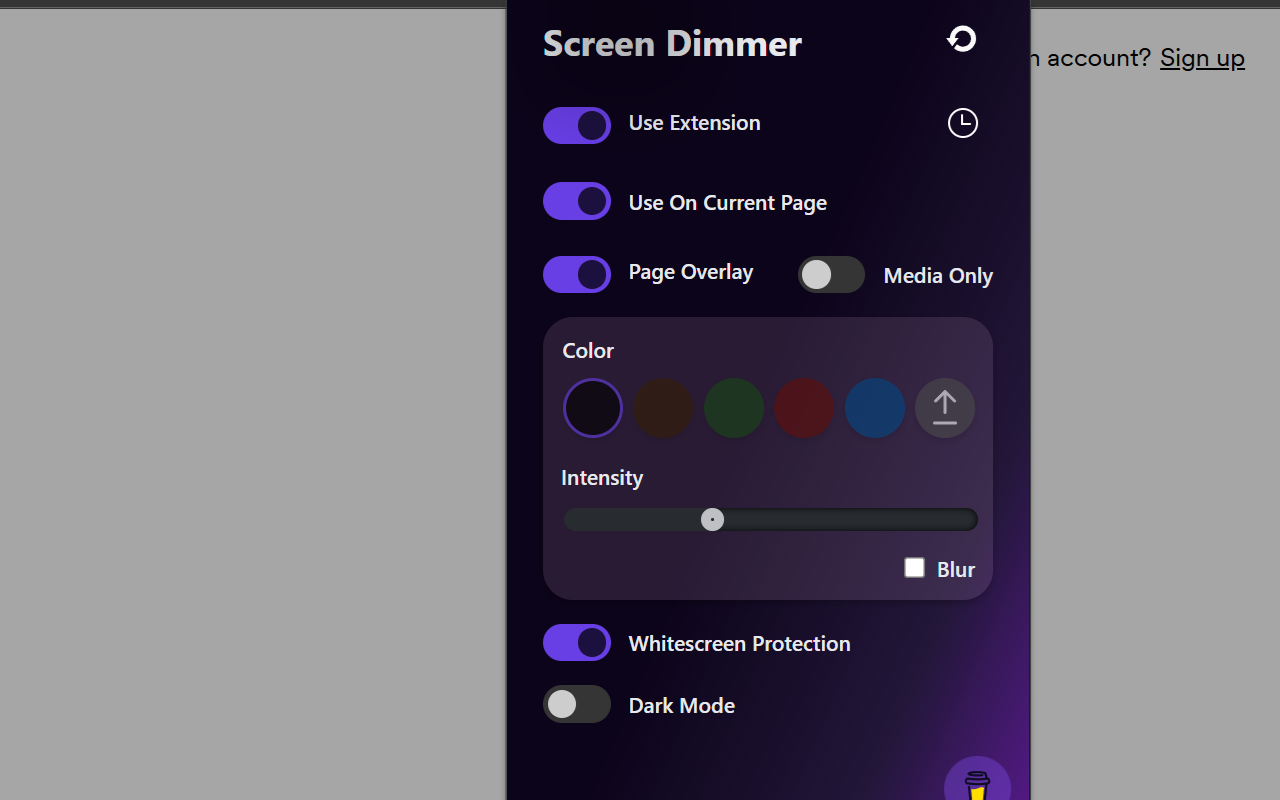Click the coffee cup donate icon
Screen dimensions: 1280x800
[977, 784]
